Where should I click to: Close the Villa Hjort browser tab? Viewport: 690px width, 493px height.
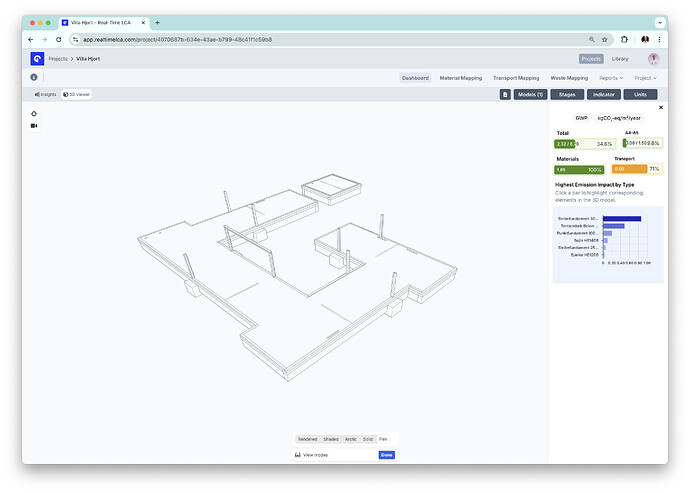pos(143,22)
